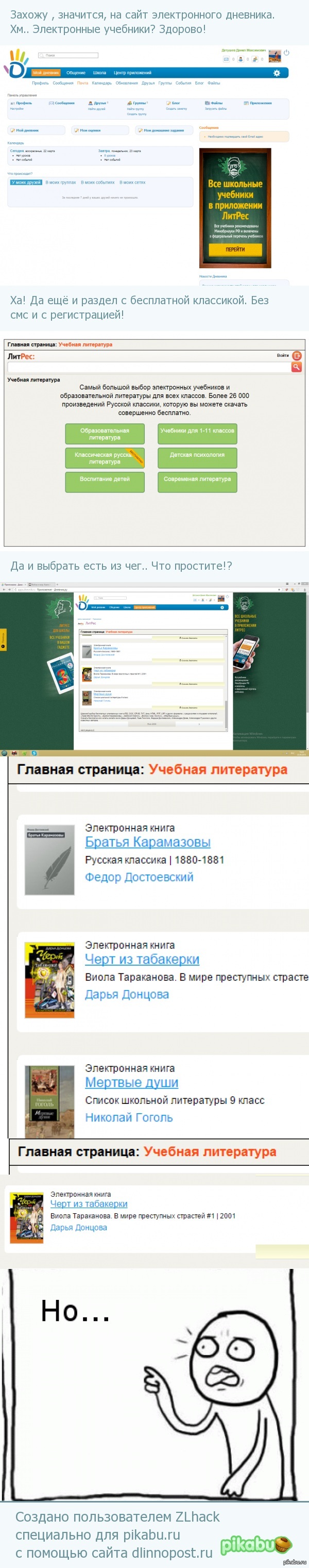Screen dimensions: 309x1568
Task: Click the "ЛитРес:" logo in the app
Action: click(x=21, y=357)
